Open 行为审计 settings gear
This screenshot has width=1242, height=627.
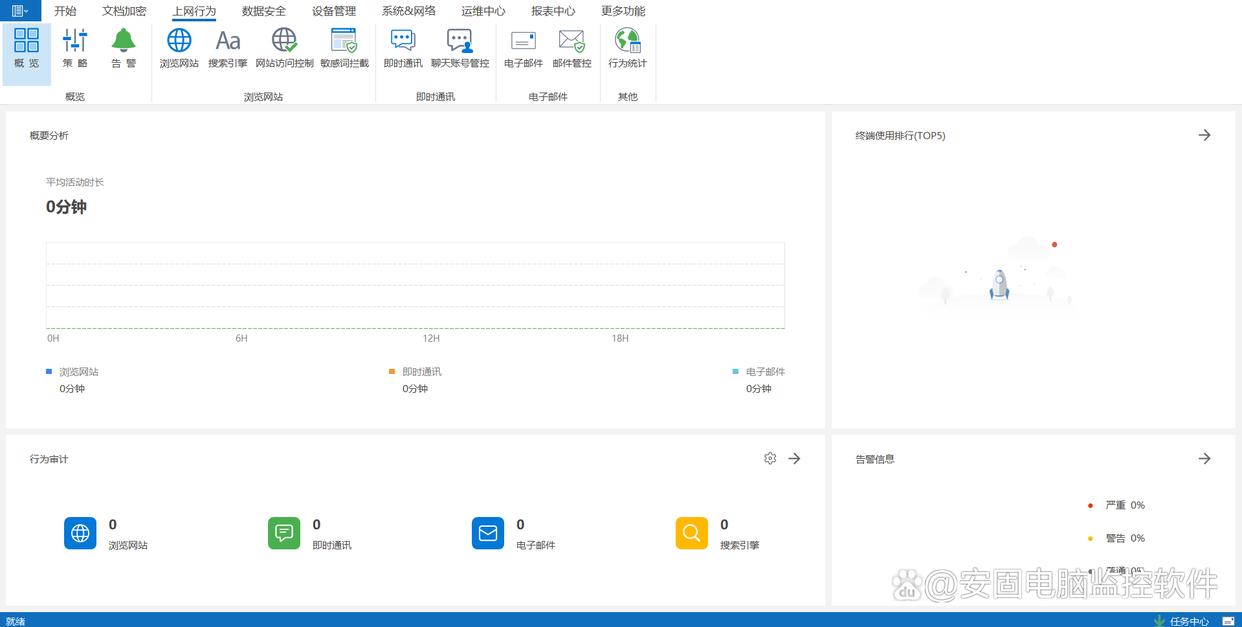tap(770, 458)
